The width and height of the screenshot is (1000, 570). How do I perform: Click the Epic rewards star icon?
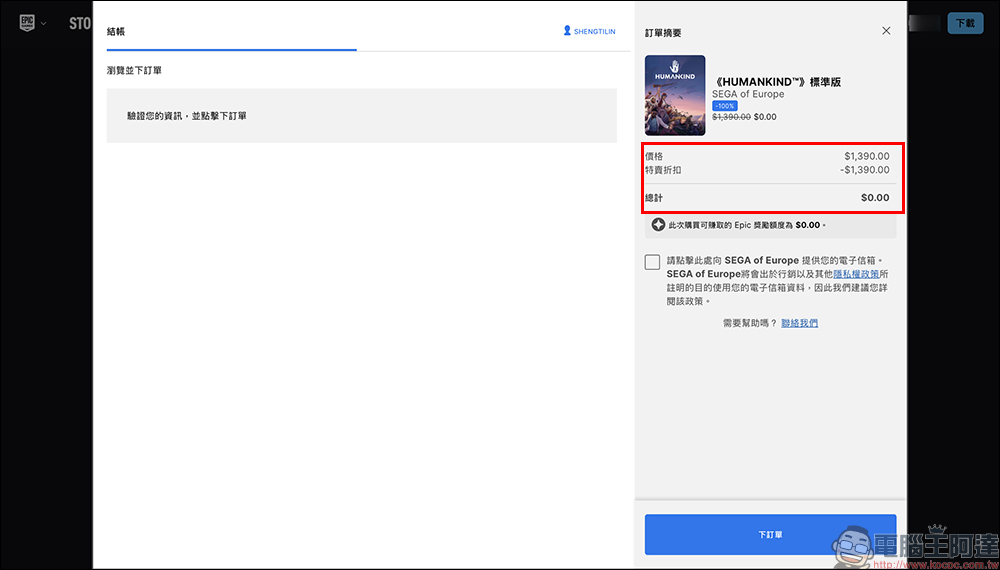pyautogui.click(x=658, y=225)
